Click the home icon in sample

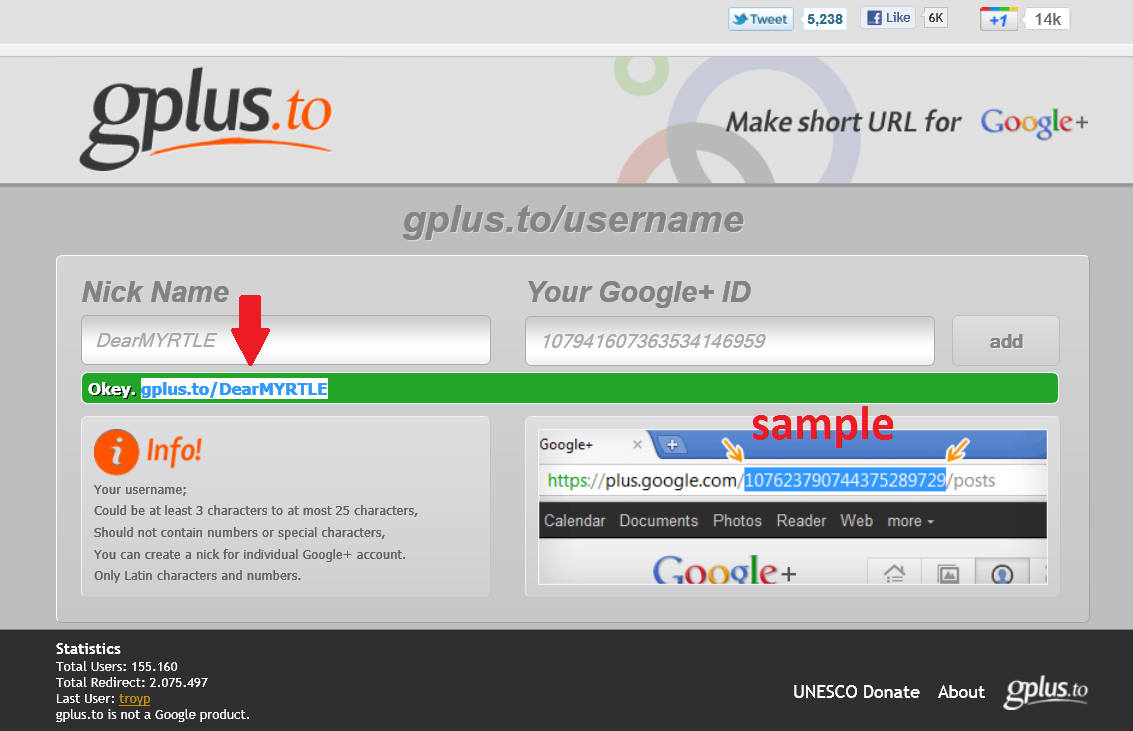click(895, 572)
